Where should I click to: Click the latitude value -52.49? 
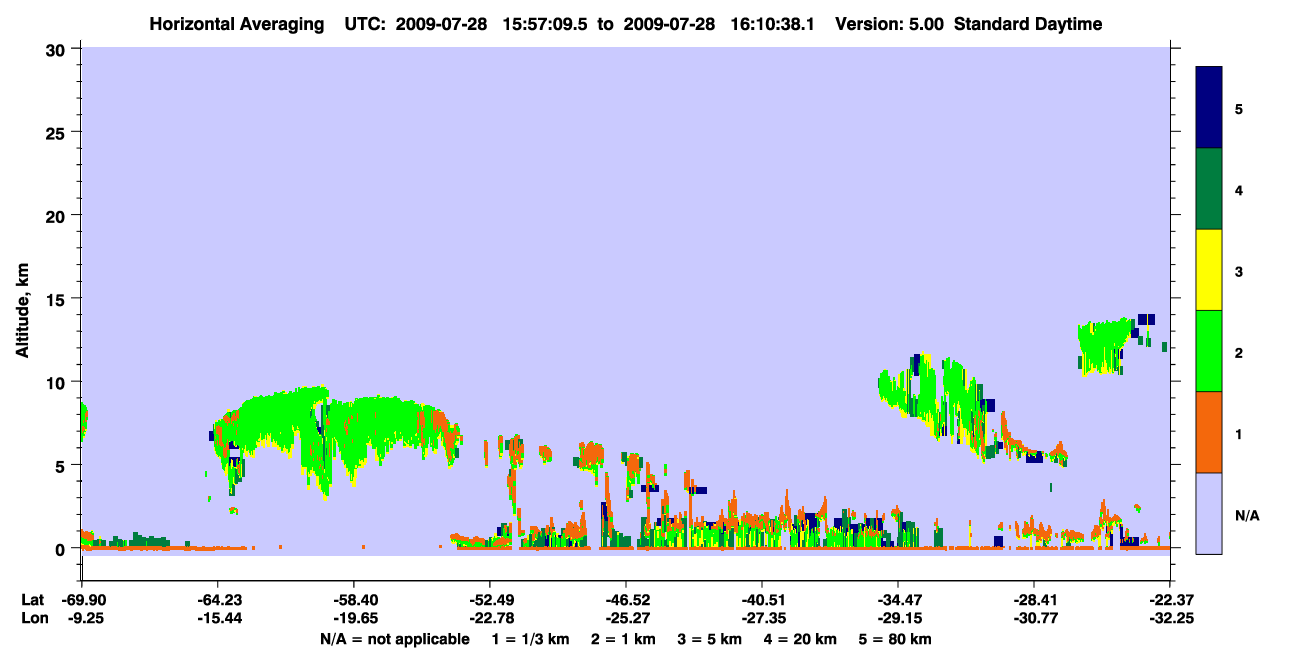[x=490, y=600]
